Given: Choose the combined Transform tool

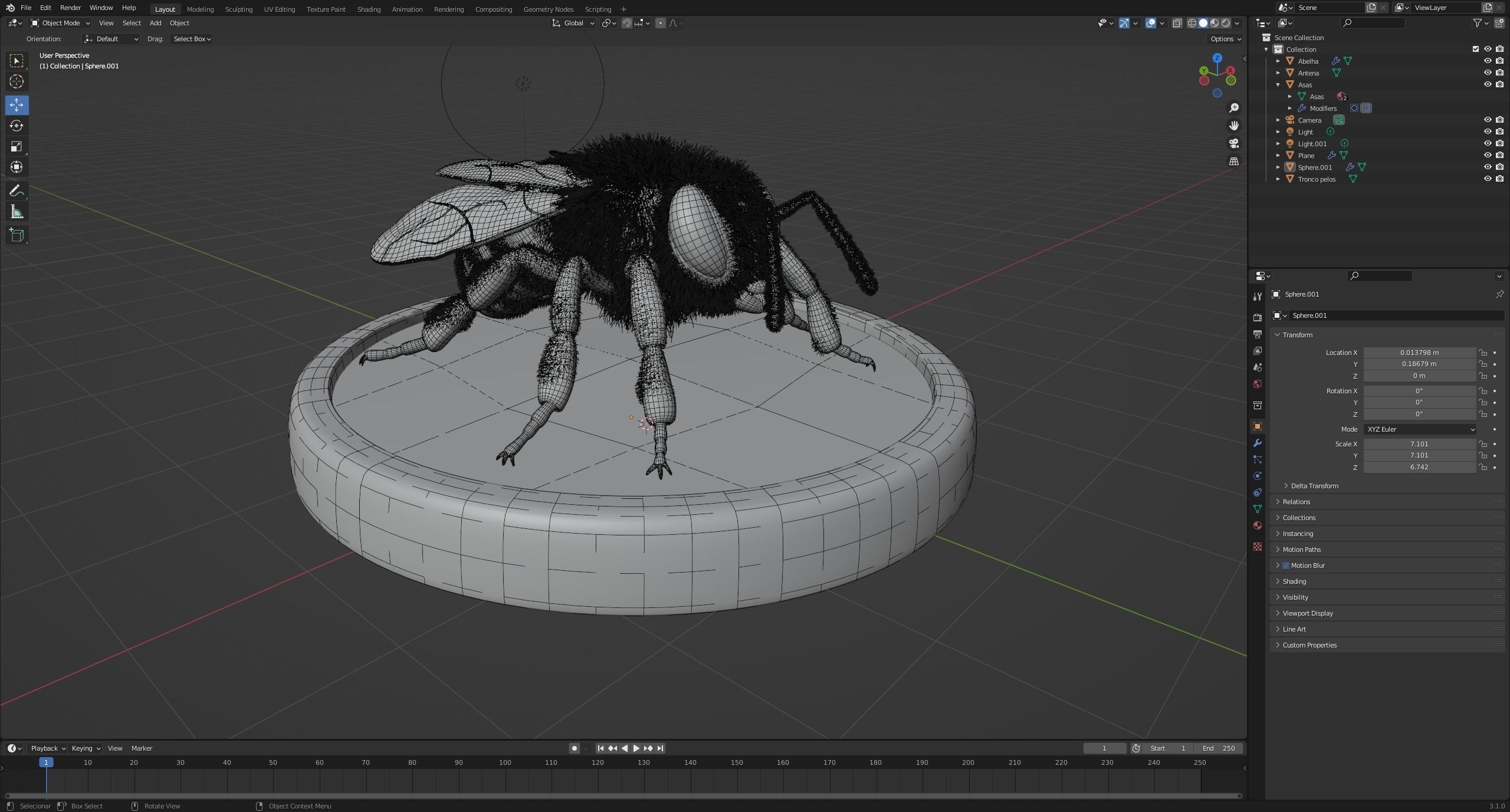Looking at the screenshot, I should tap(17, 167).
